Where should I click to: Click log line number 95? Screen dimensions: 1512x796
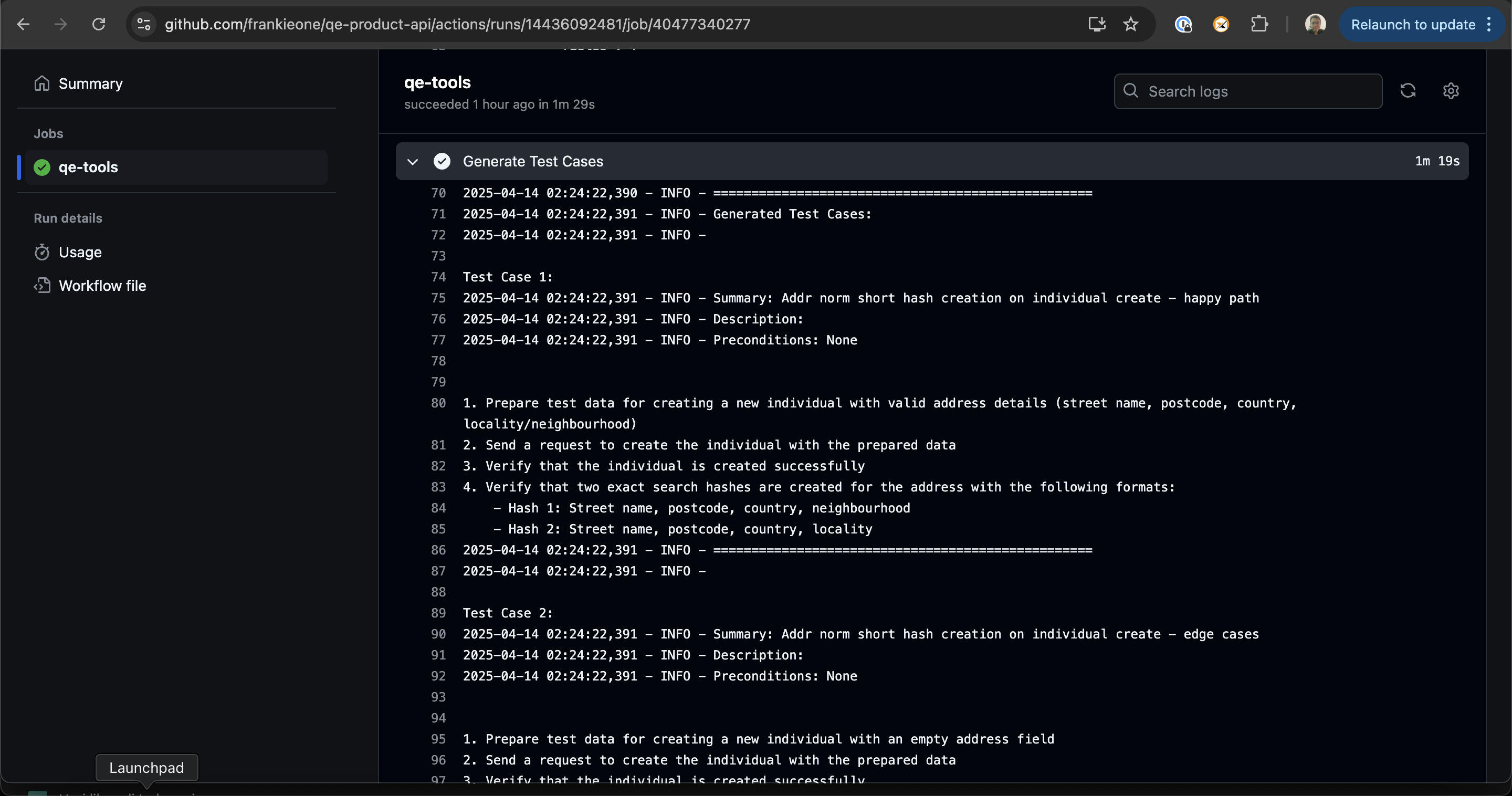pos(438,739)
